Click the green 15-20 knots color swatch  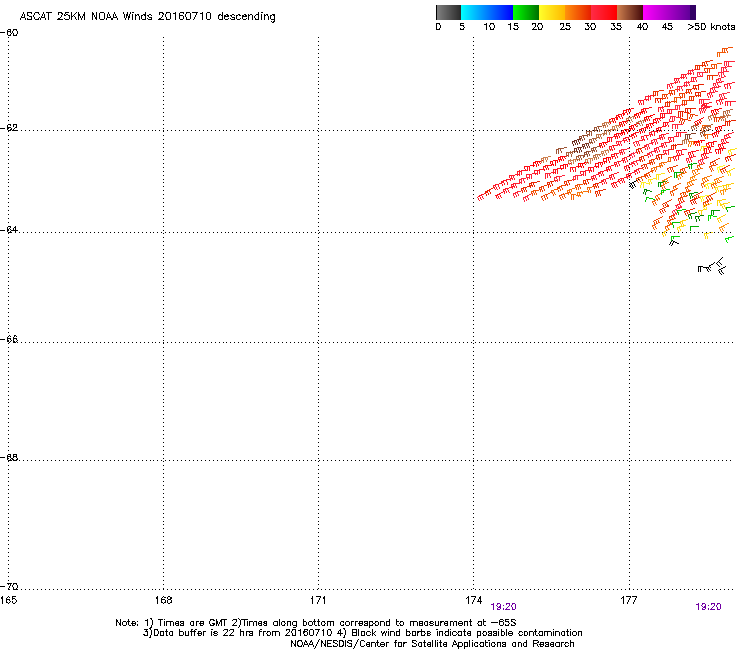click(526, 12)
